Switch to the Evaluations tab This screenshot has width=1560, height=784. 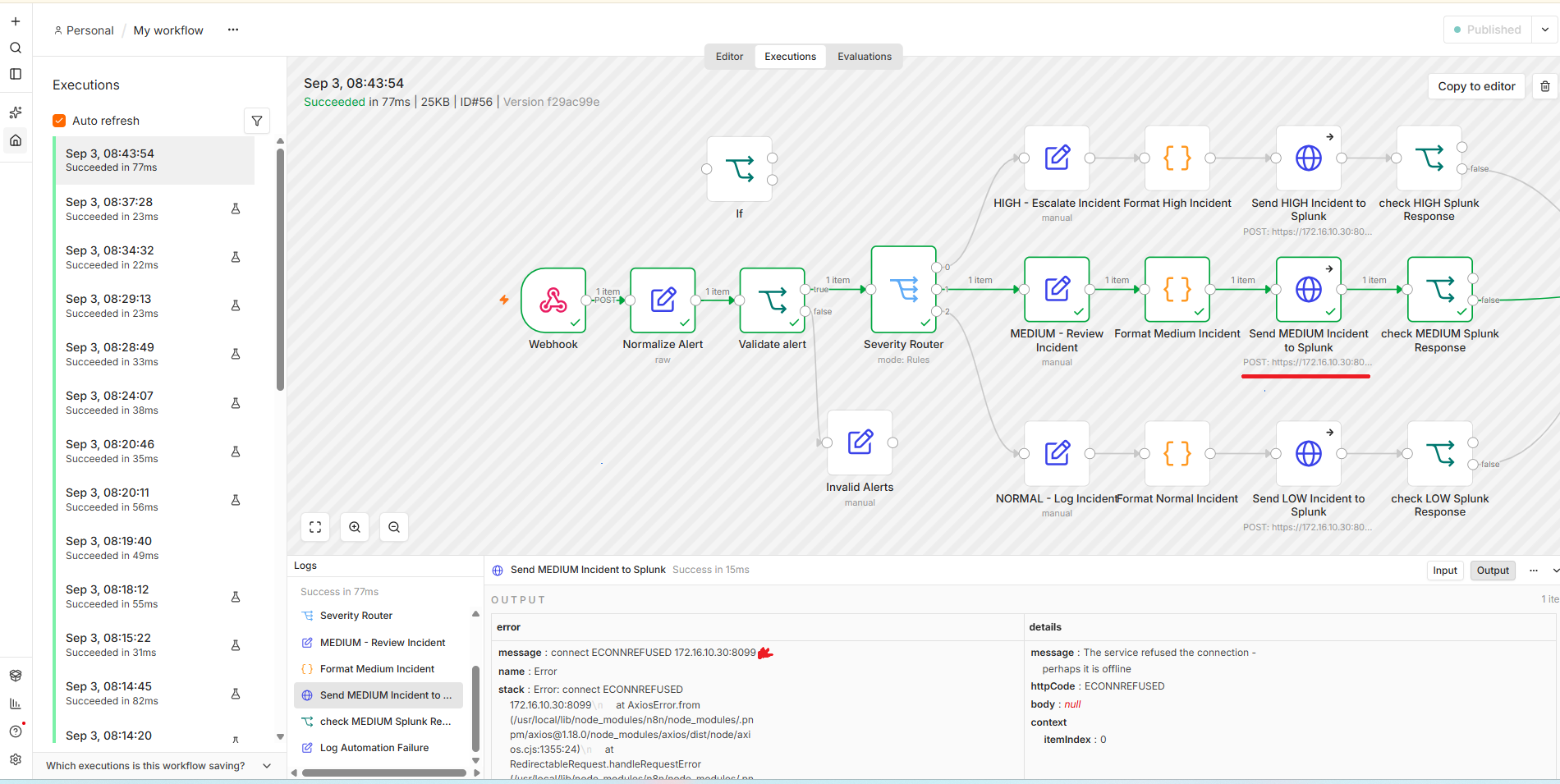pos(865,57)
